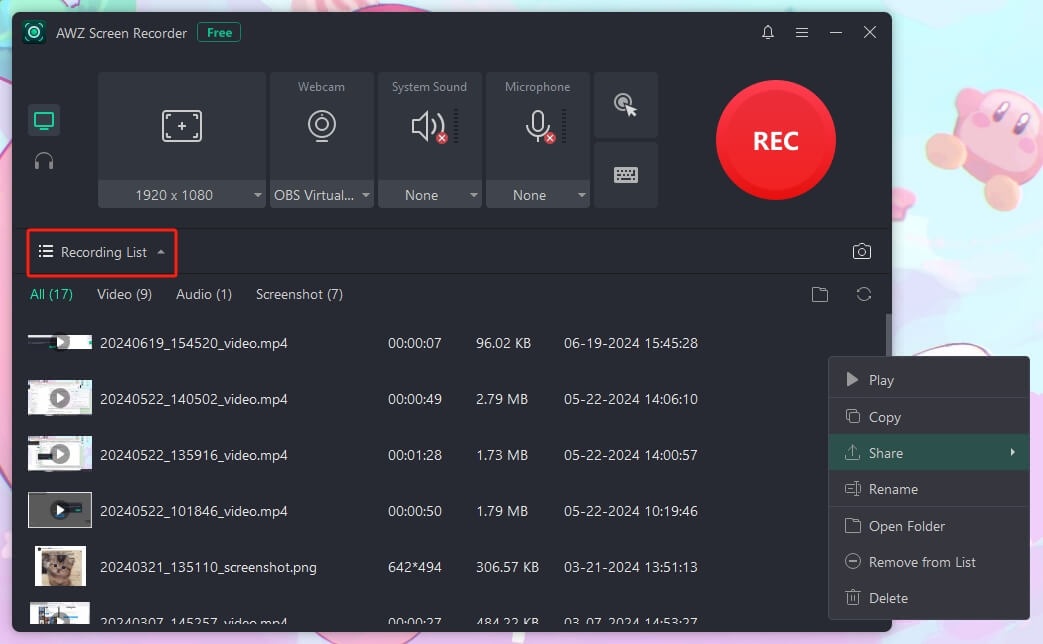1043x644 pixels.
Task: Choose Rename in the context menu
Action: pos(929,489)
